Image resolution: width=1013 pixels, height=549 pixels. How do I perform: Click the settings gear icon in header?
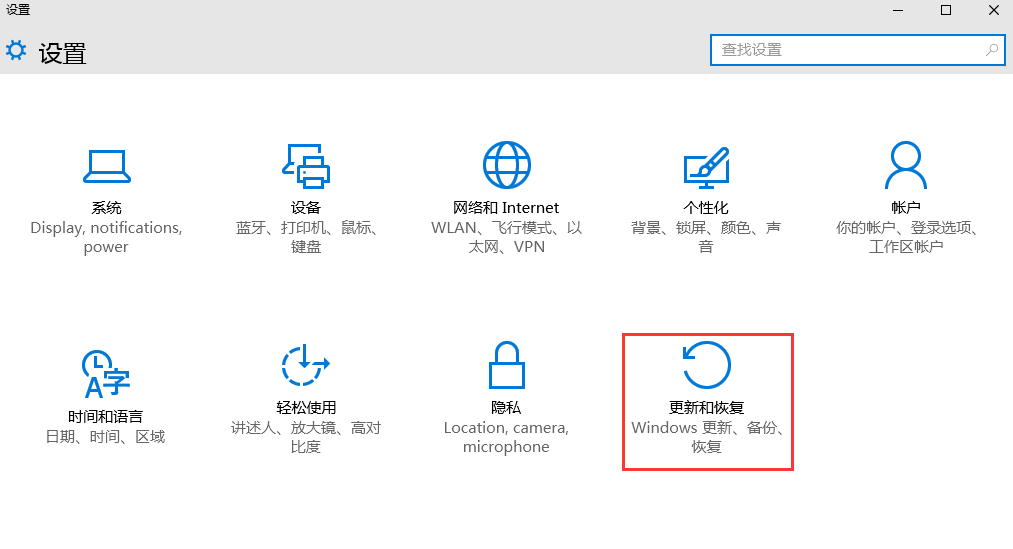16,50
